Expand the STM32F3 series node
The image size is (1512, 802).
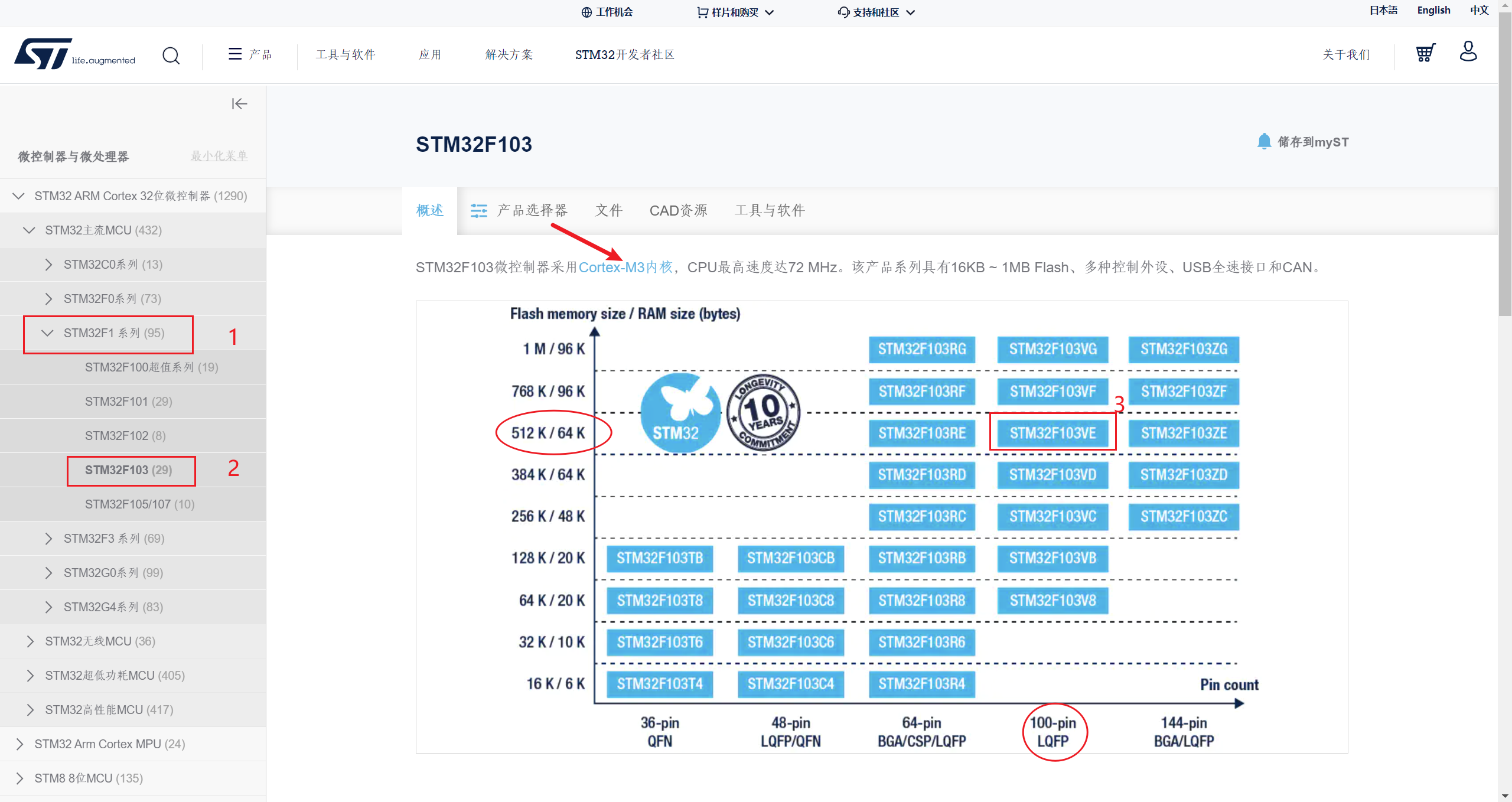click(x=48, y=539)
